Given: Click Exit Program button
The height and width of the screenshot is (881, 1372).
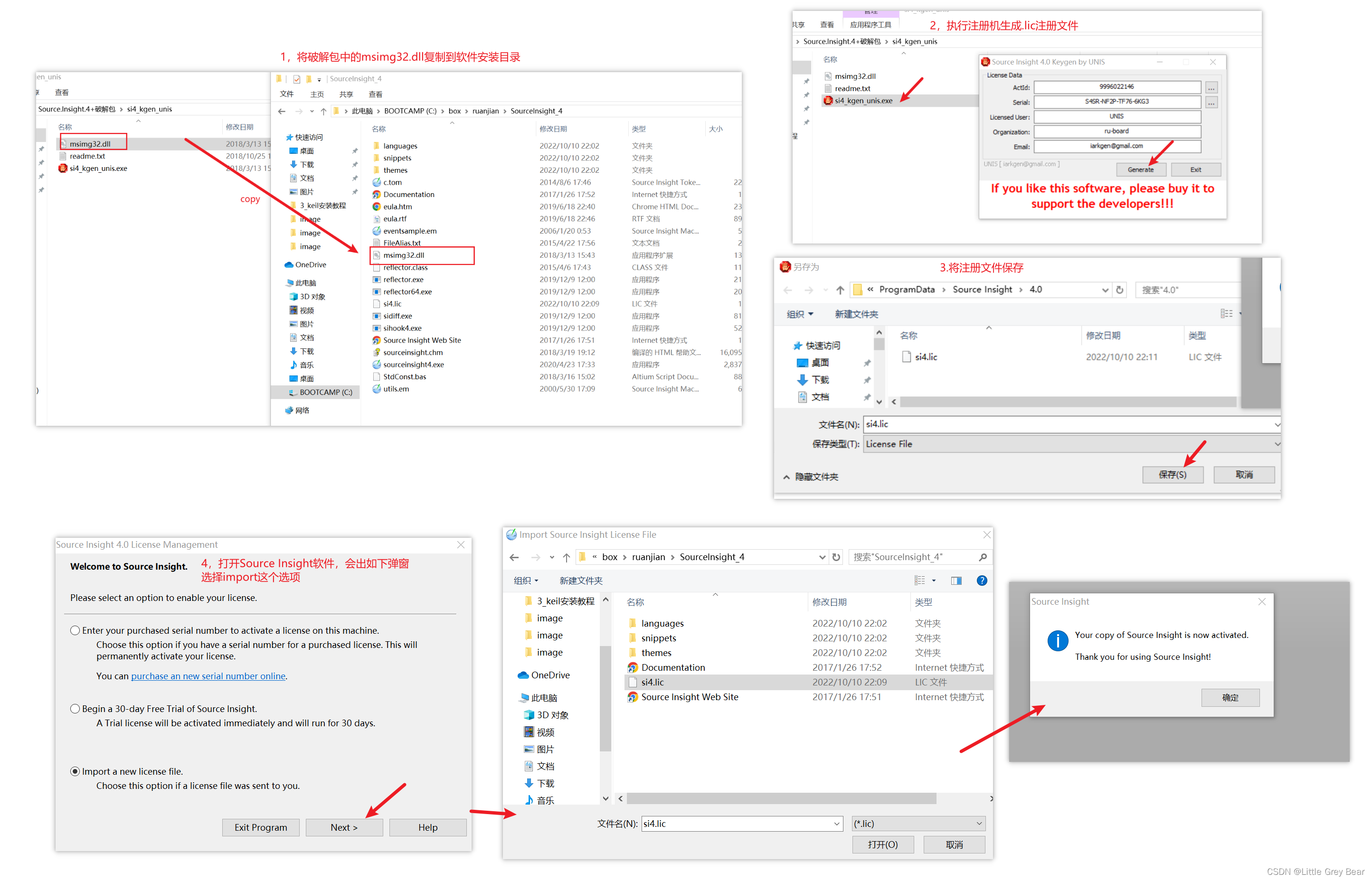Looking at the screenshot, I should 261,828.
